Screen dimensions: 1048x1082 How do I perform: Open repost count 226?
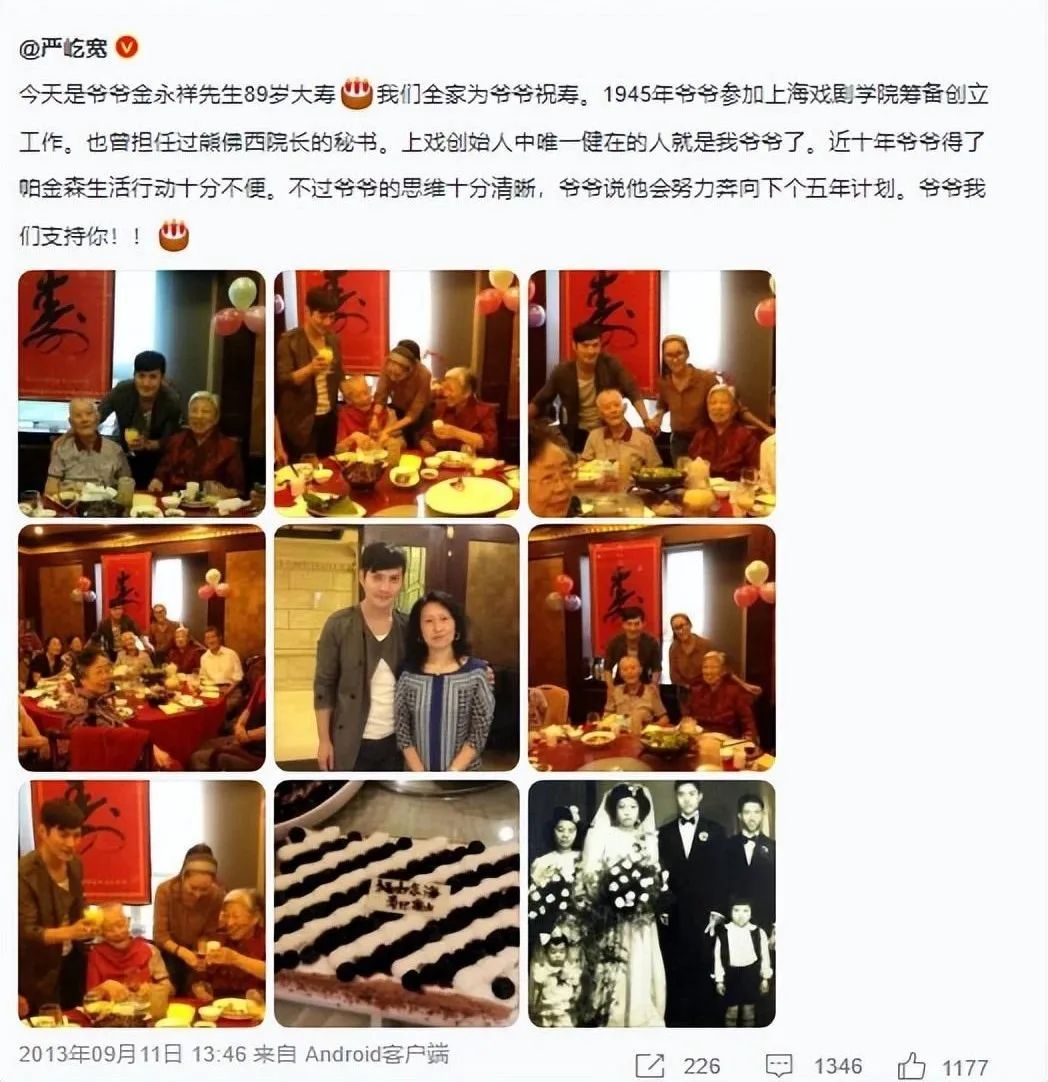(702, 1067)
